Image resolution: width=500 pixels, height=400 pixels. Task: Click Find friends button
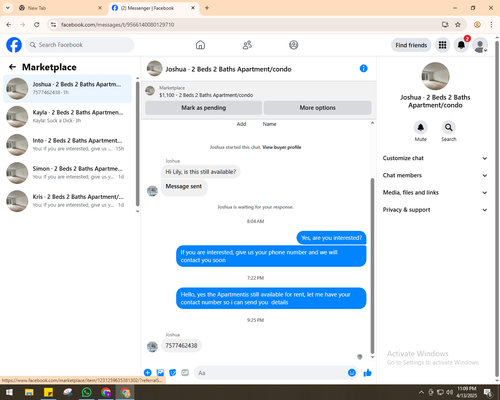pyautogui.click(x=411, y=45)
